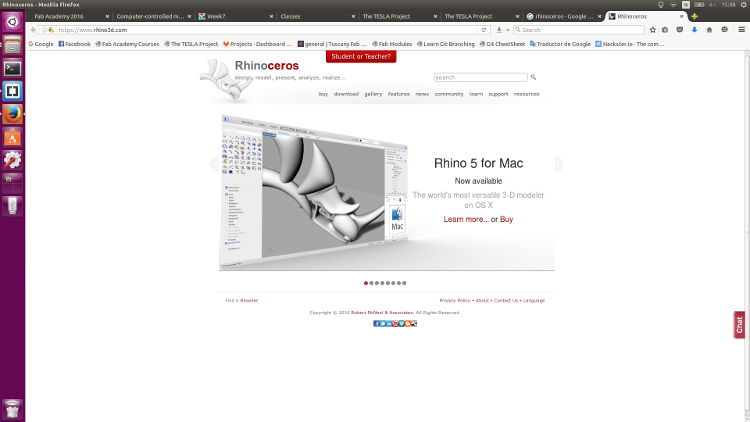Click the Privacy Policy footer link
Screen dimensions: 750x422
(x=454, y=300)
